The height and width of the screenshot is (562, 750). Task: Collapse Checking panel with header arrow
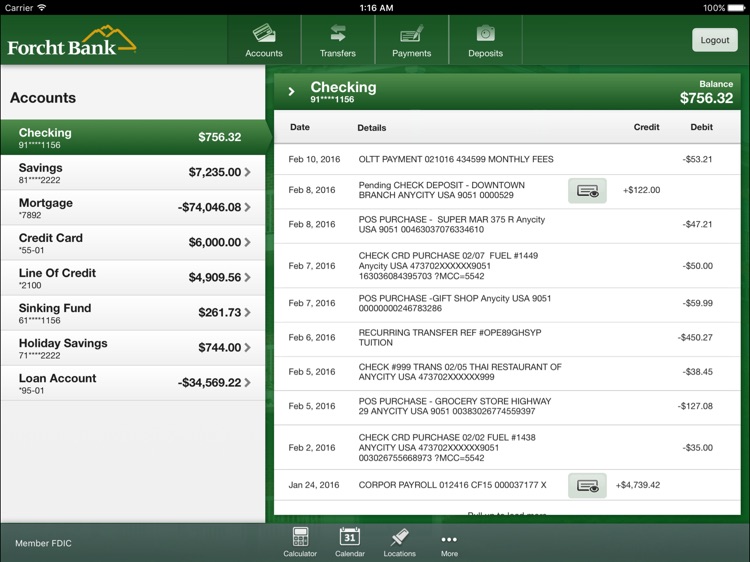click(x=291, y=91)
